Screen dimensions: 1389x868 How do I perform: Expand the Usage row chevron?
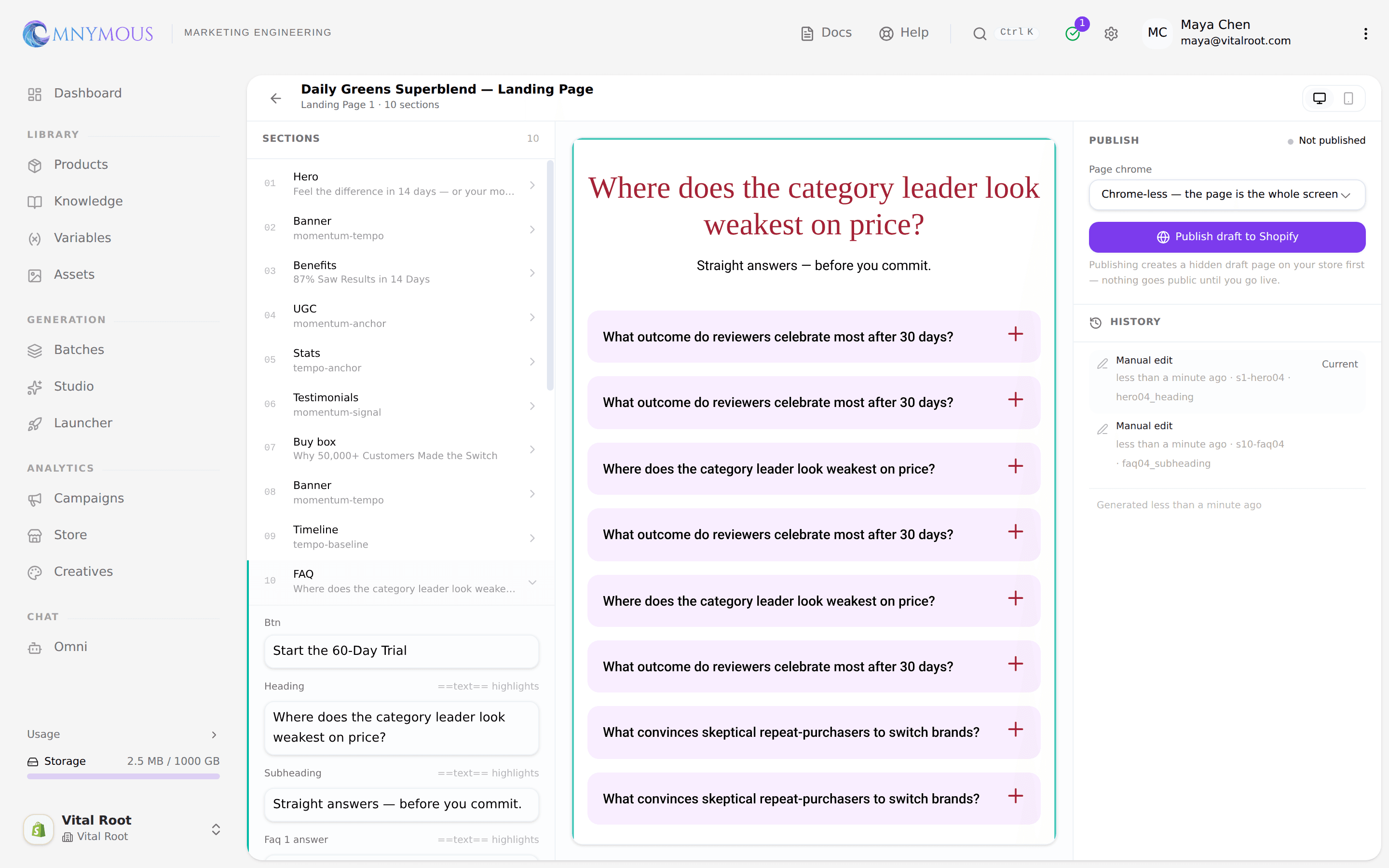point(214,735)
